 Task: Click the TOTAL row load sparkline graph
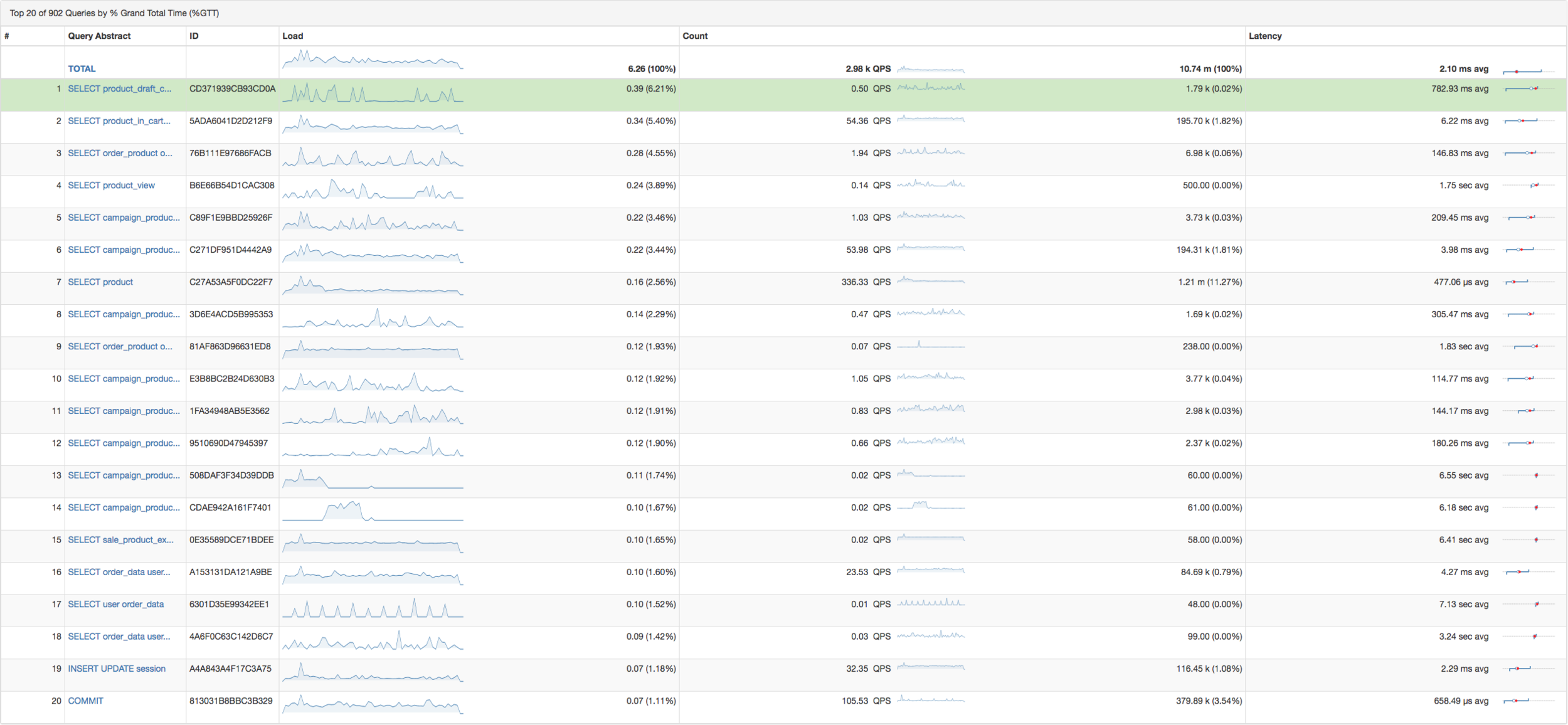click(373, 60)
